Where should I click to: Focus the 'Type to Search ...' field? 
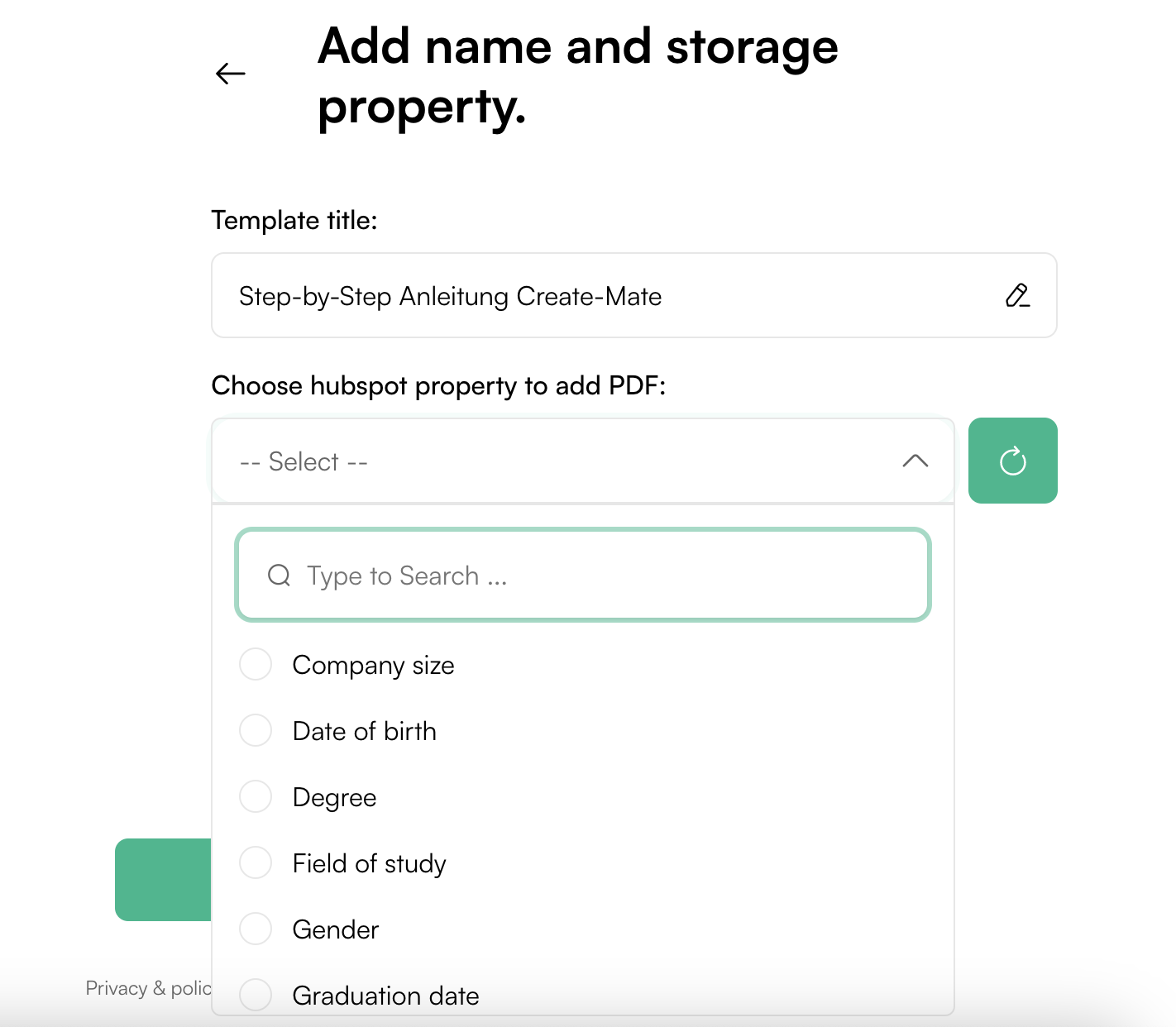pos(583,576)
